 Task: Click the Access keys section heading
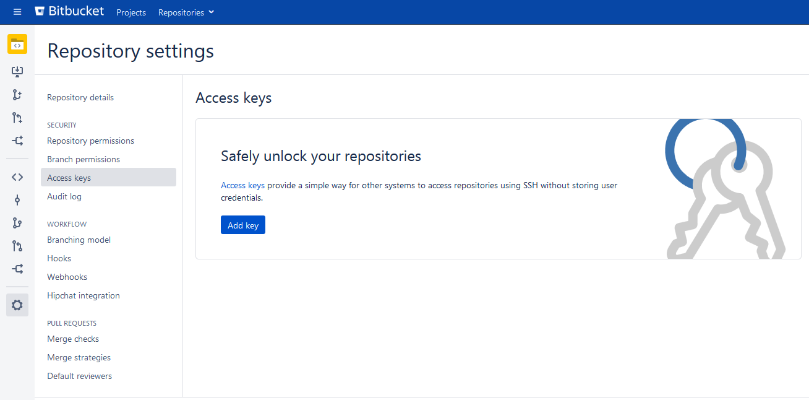coord(233,98)
